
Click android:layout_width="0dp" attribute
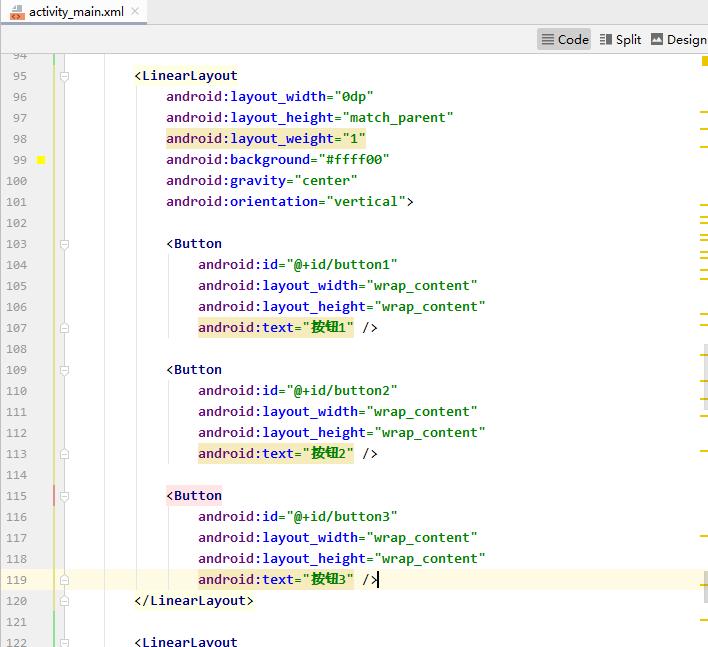pos(270,97)
